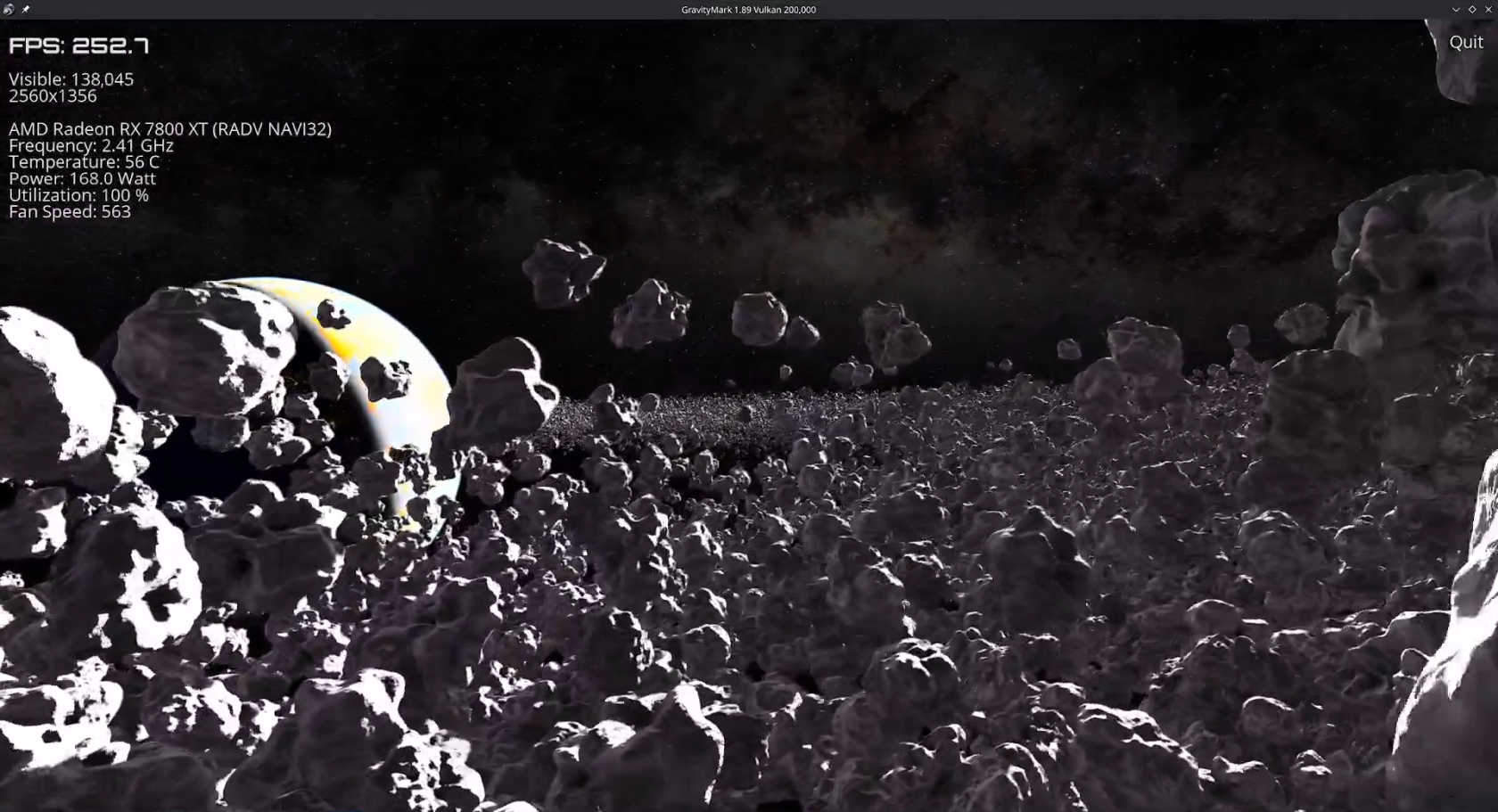Image resolution: width=1498 pixels, height=812 pixels.
Task: Click the Utilization: 100 % readout
Action: [x=78, y=194]
